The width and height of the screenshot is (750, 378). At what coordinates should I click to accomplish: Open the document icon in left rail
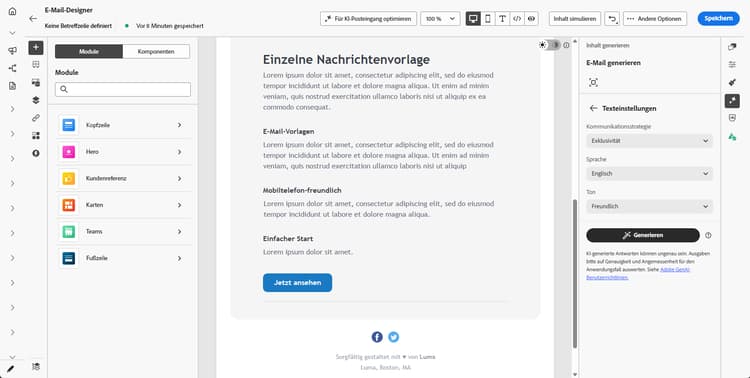12,86
